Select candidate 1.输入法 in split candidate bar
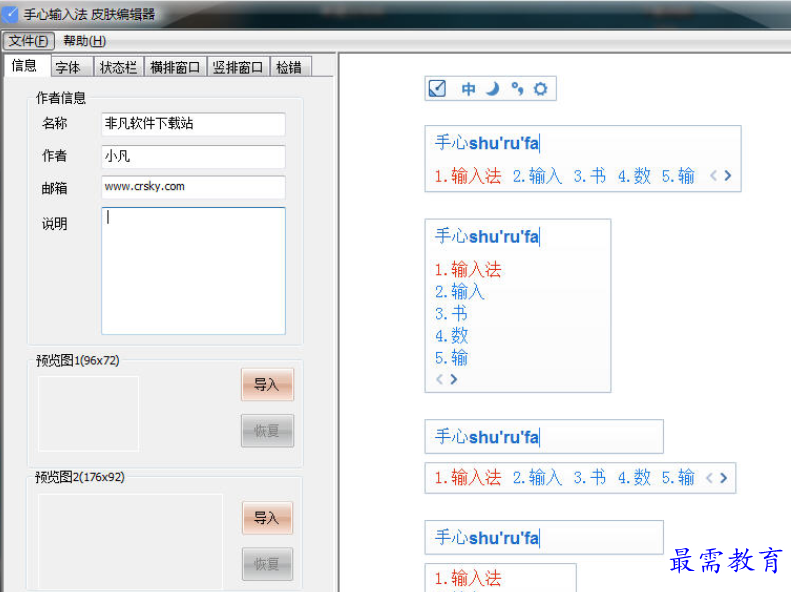Viewport: 791px width, 592px height. tap(468, 477)
